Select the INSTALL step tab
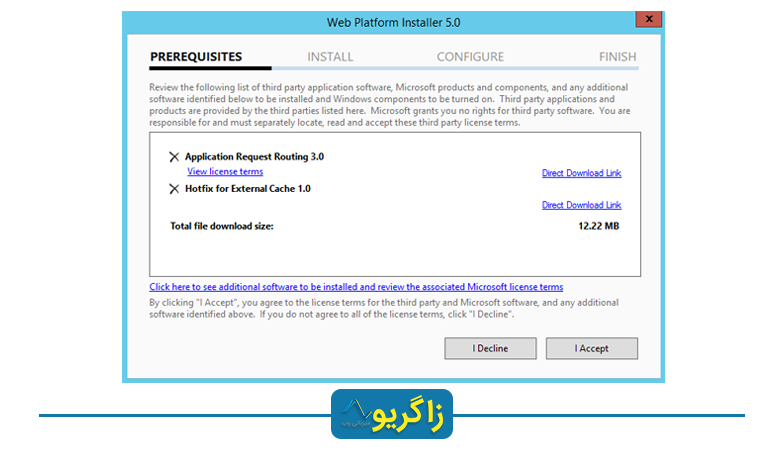Image resolution: width=784 pixels, height=450 pixels. point(330,57)
